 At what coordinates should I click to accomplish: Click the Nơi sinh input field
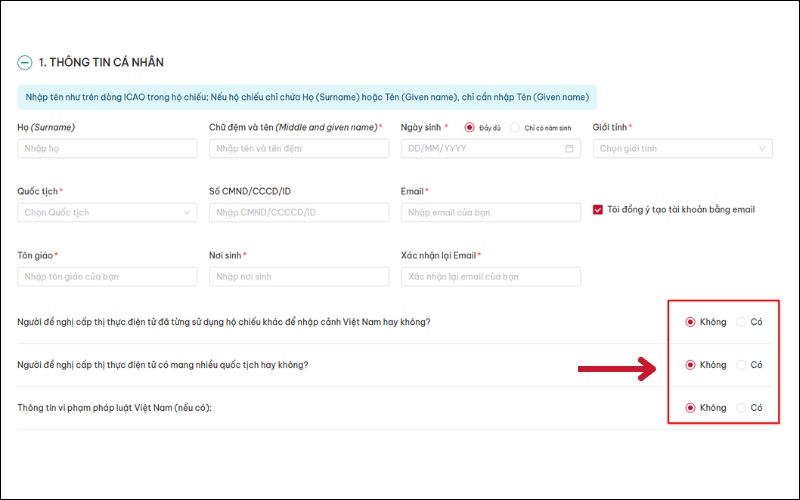click(x=299, y=276)
